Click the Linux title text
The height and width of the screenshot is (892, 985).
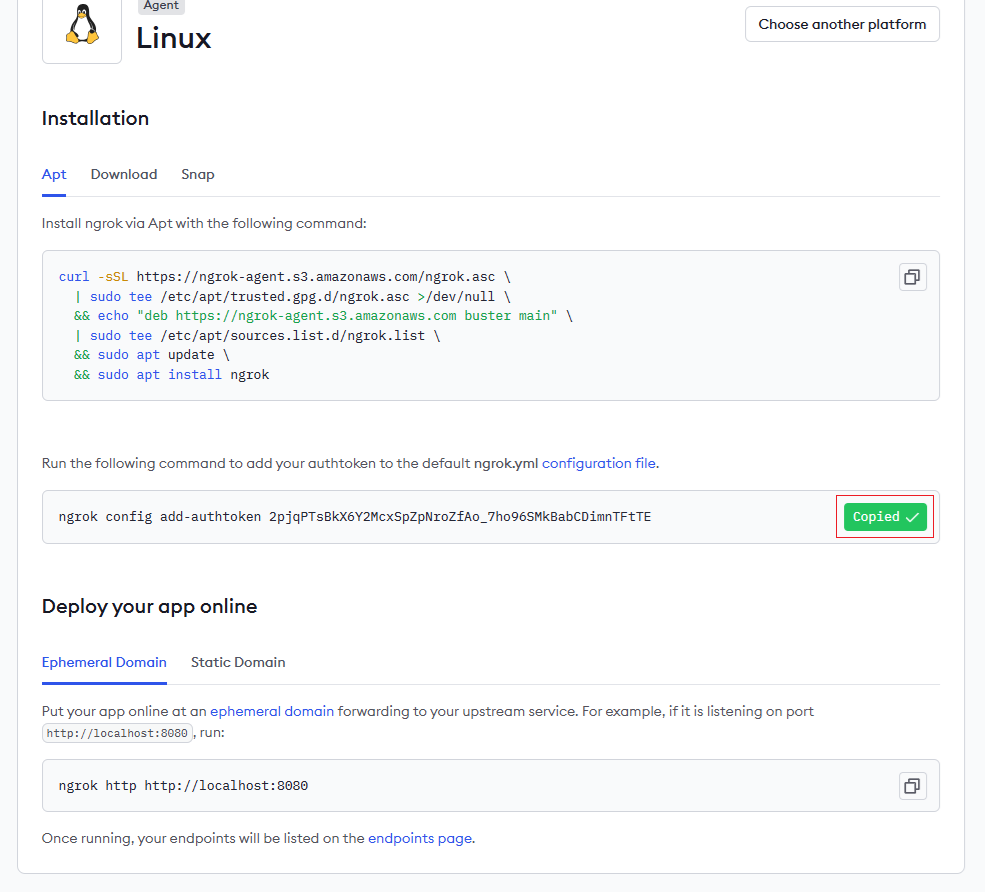click(x=174, y=38)
